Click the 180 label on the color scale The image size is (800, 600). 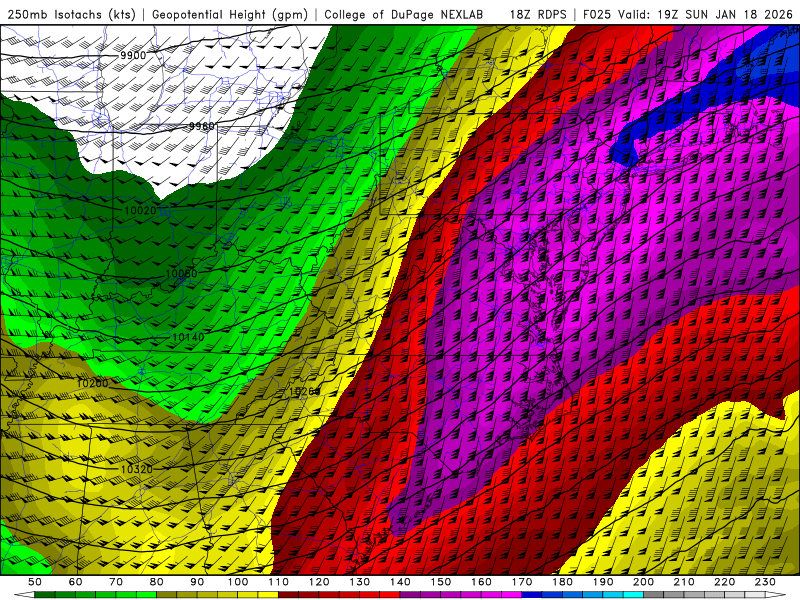pos(562,582)
